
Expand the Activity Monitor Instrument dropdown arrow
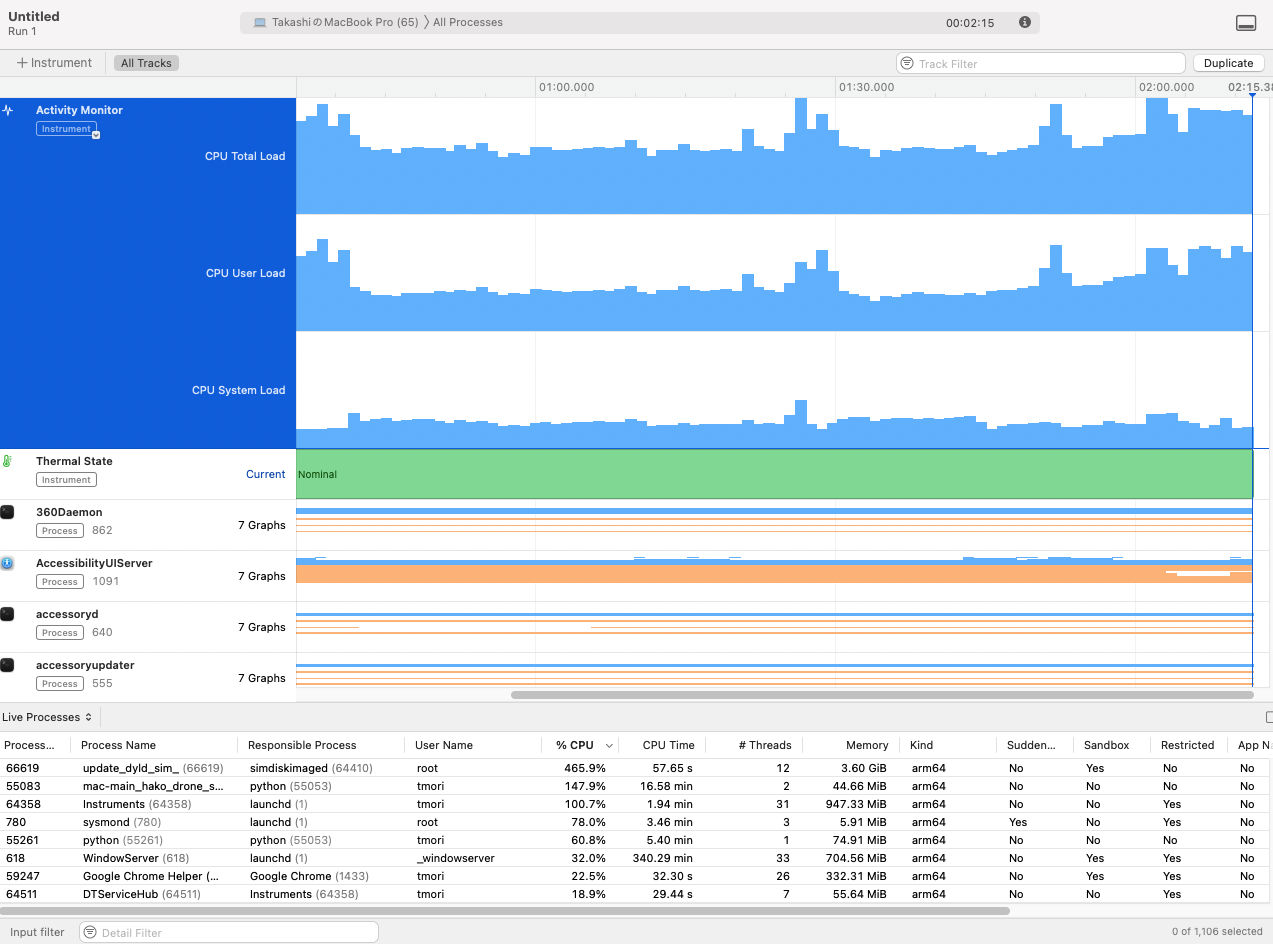coord(96,134)
